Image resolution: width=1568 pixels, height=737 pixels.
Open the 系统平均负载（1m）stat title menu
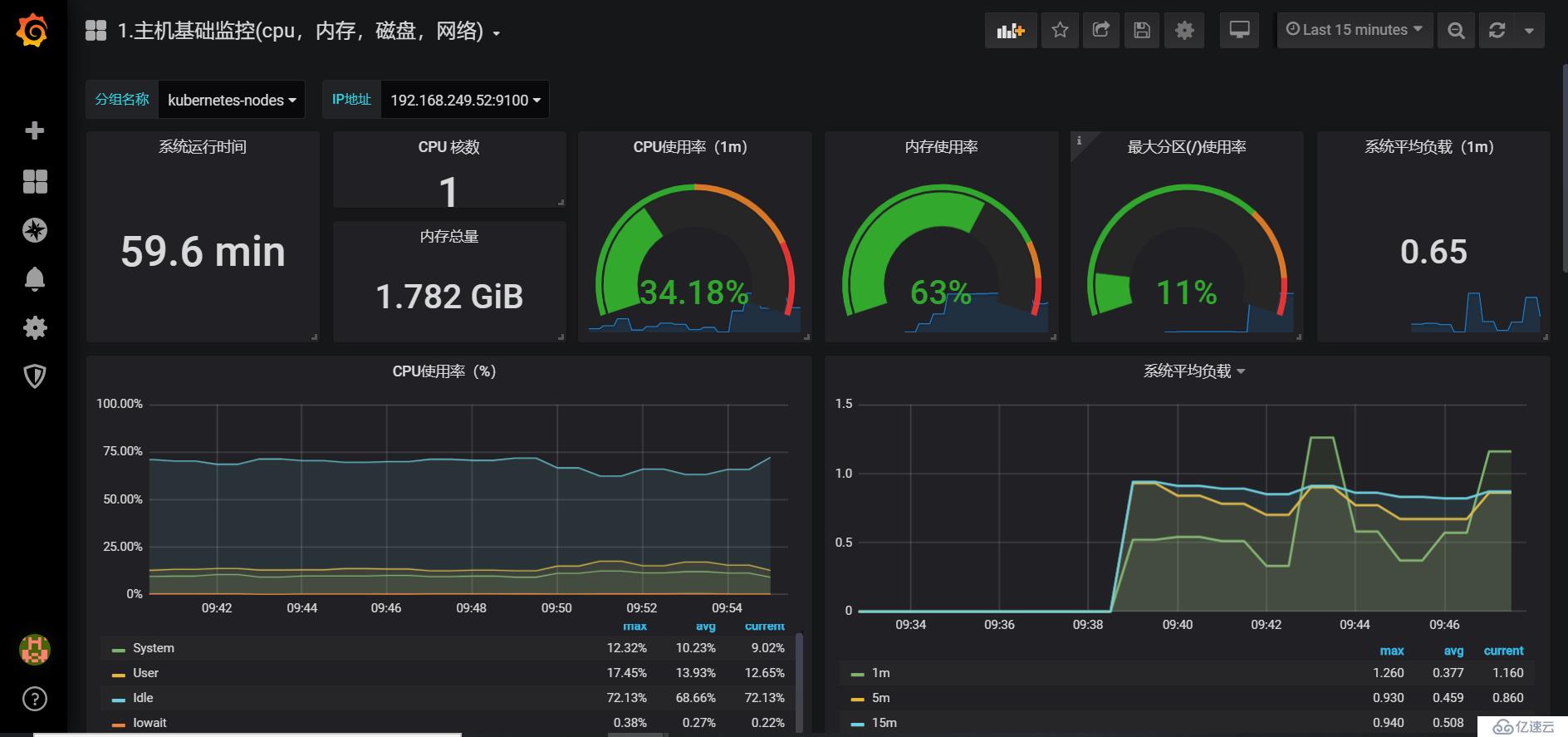[1429, 147]
